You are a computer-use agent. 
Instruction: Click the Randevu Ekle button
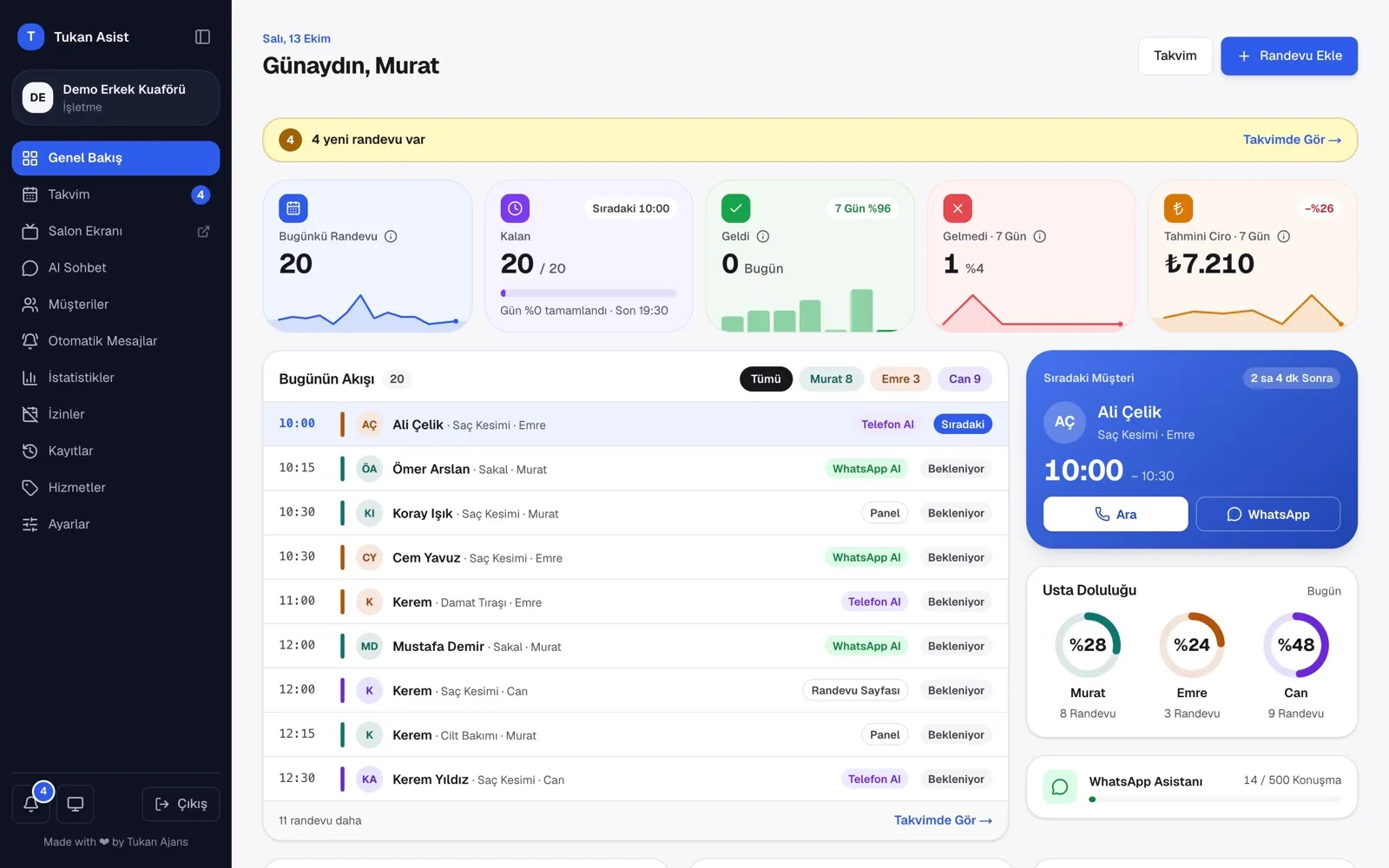[1289, 56]
